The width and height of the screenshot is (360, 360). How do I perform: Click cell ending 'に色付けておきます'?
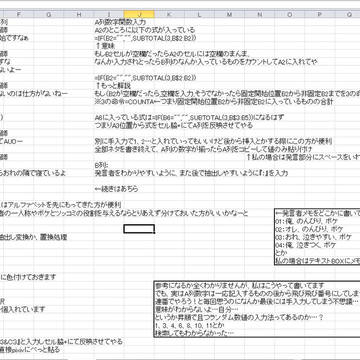pyautogui.click(x=28, y=277)
